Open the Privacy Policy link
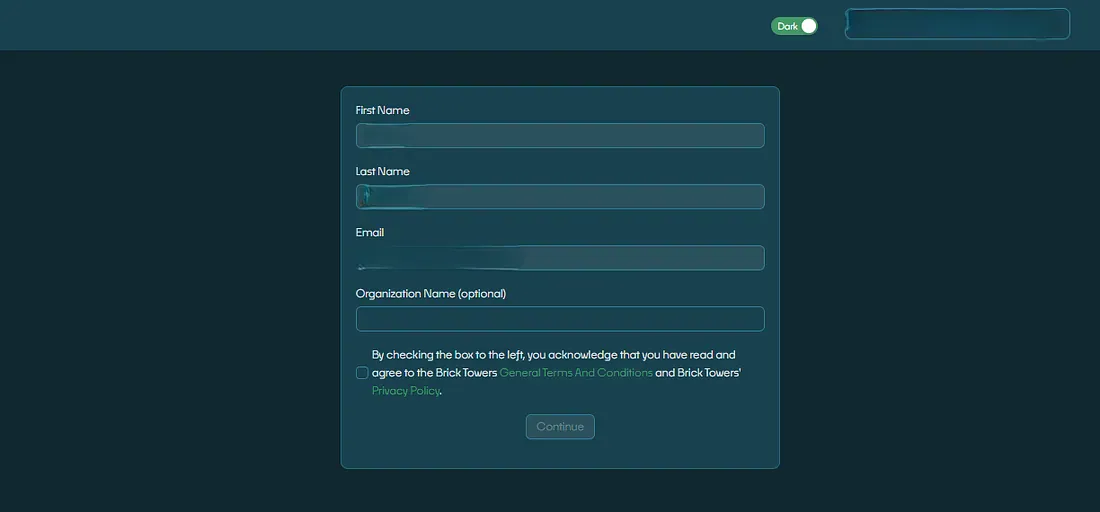Viewport: 1100px width, 512px height. click(405, 391)
